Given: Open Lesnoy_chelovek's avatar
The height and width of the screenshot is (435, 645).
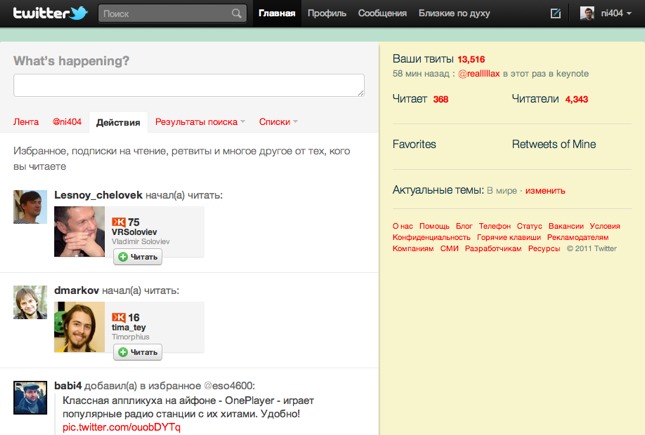Looking at the screenshot, I should 30,207.
